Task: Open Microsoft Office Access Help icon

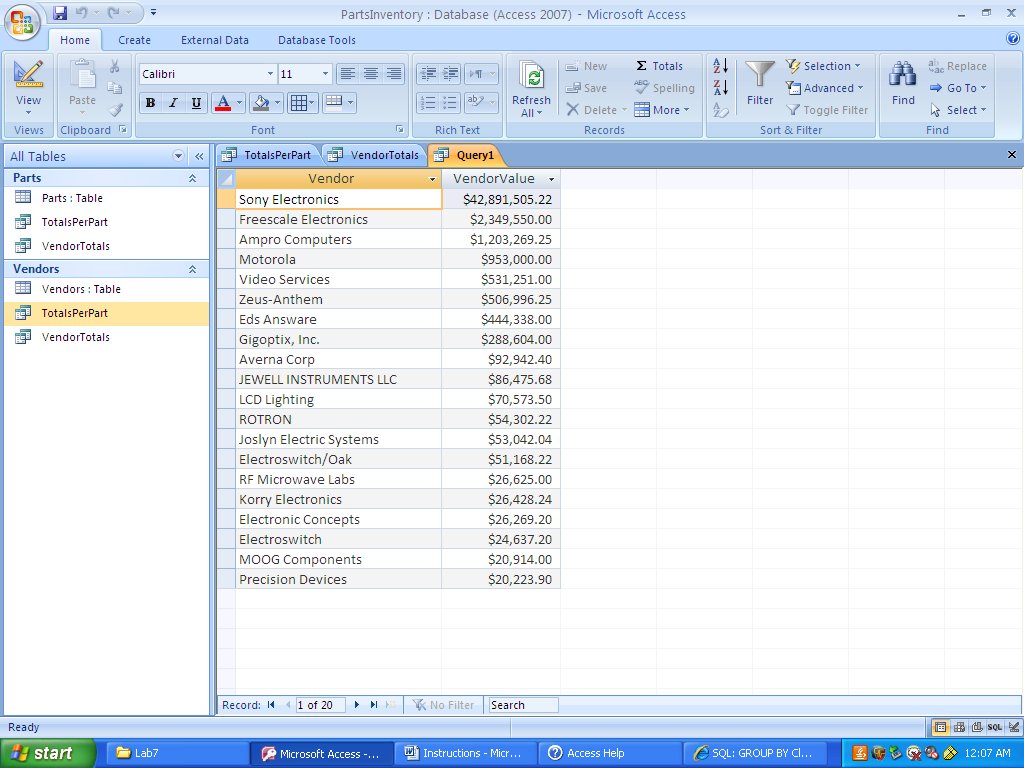Action: pos(1013,39)
